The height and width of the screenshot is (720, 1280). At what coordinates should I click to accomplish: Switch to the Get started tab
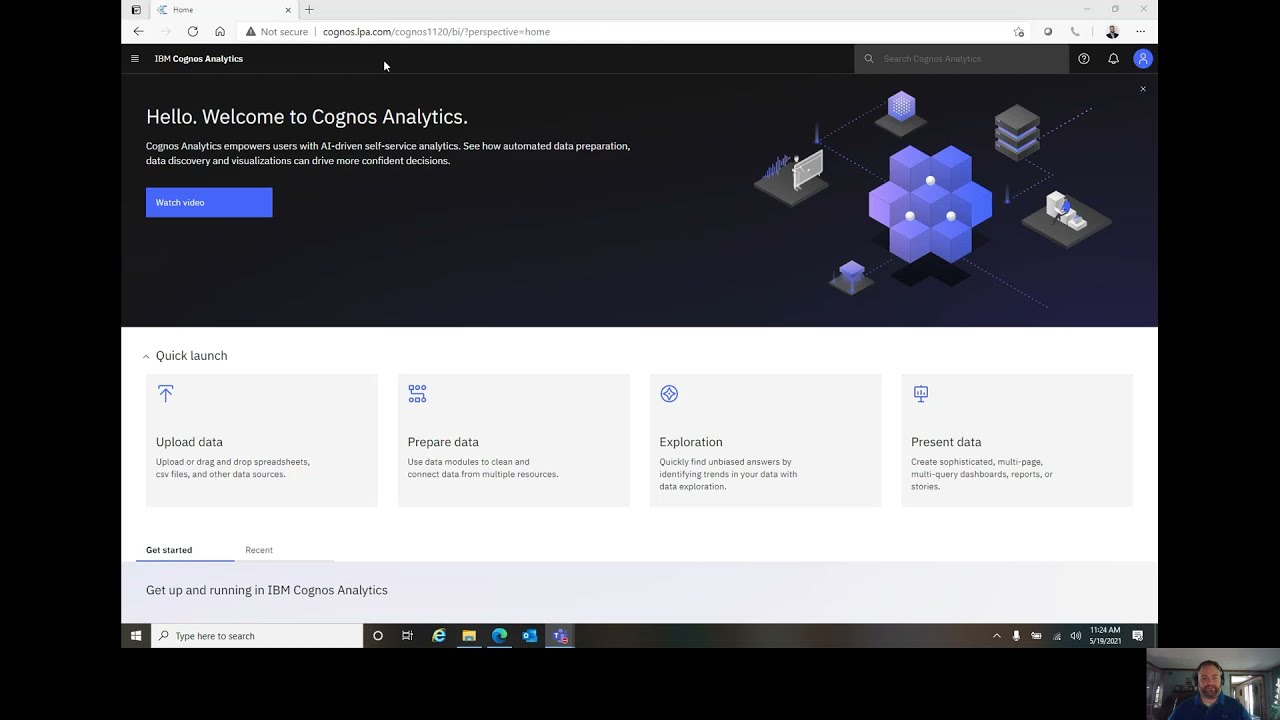[169, 550]
